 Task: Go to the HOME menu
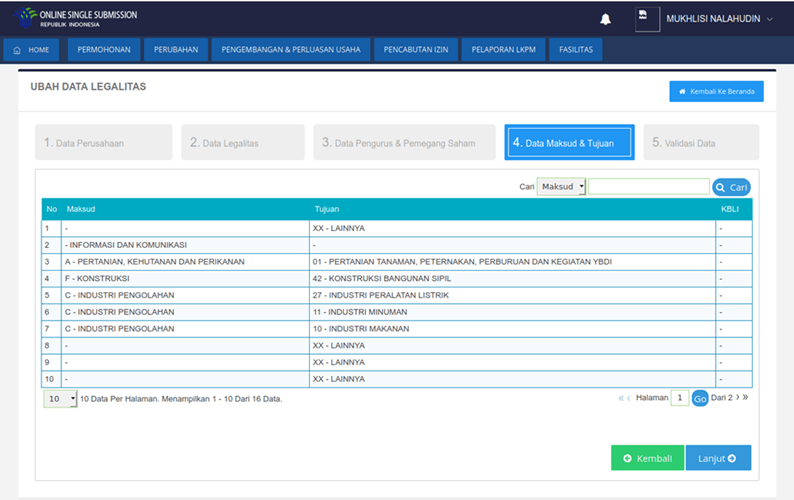pos(31,50)
